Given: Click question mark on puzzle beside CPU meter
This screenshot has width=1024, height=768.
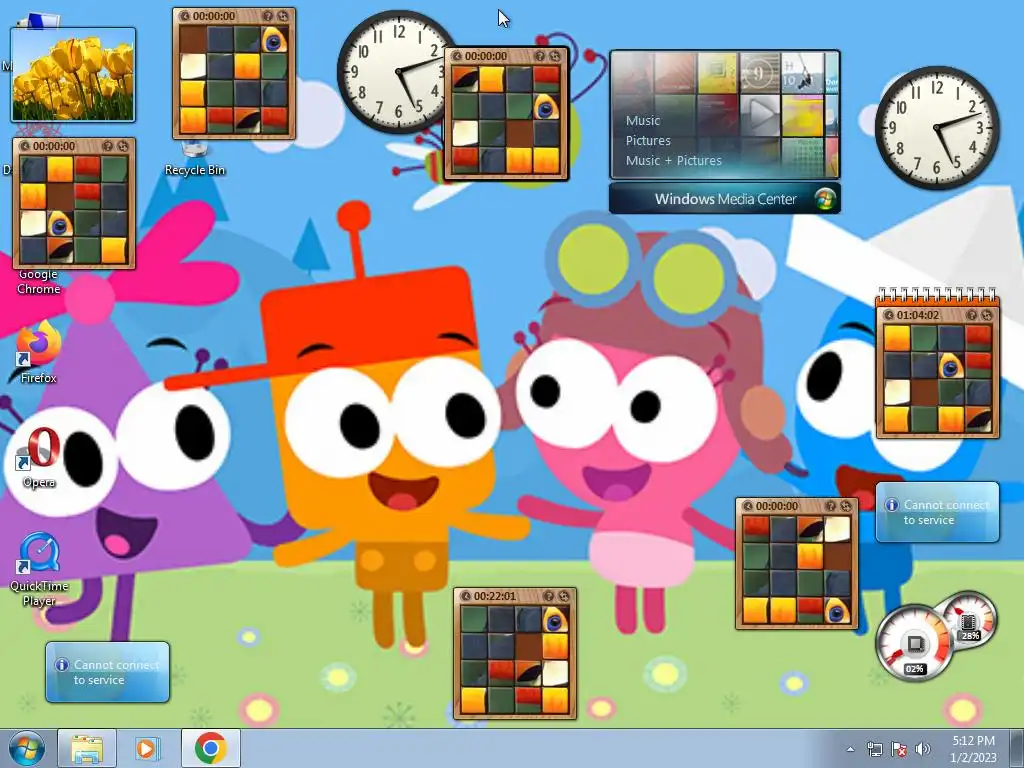Looking at the screenshot, I should pyautogui.click(x=831, y=506).
